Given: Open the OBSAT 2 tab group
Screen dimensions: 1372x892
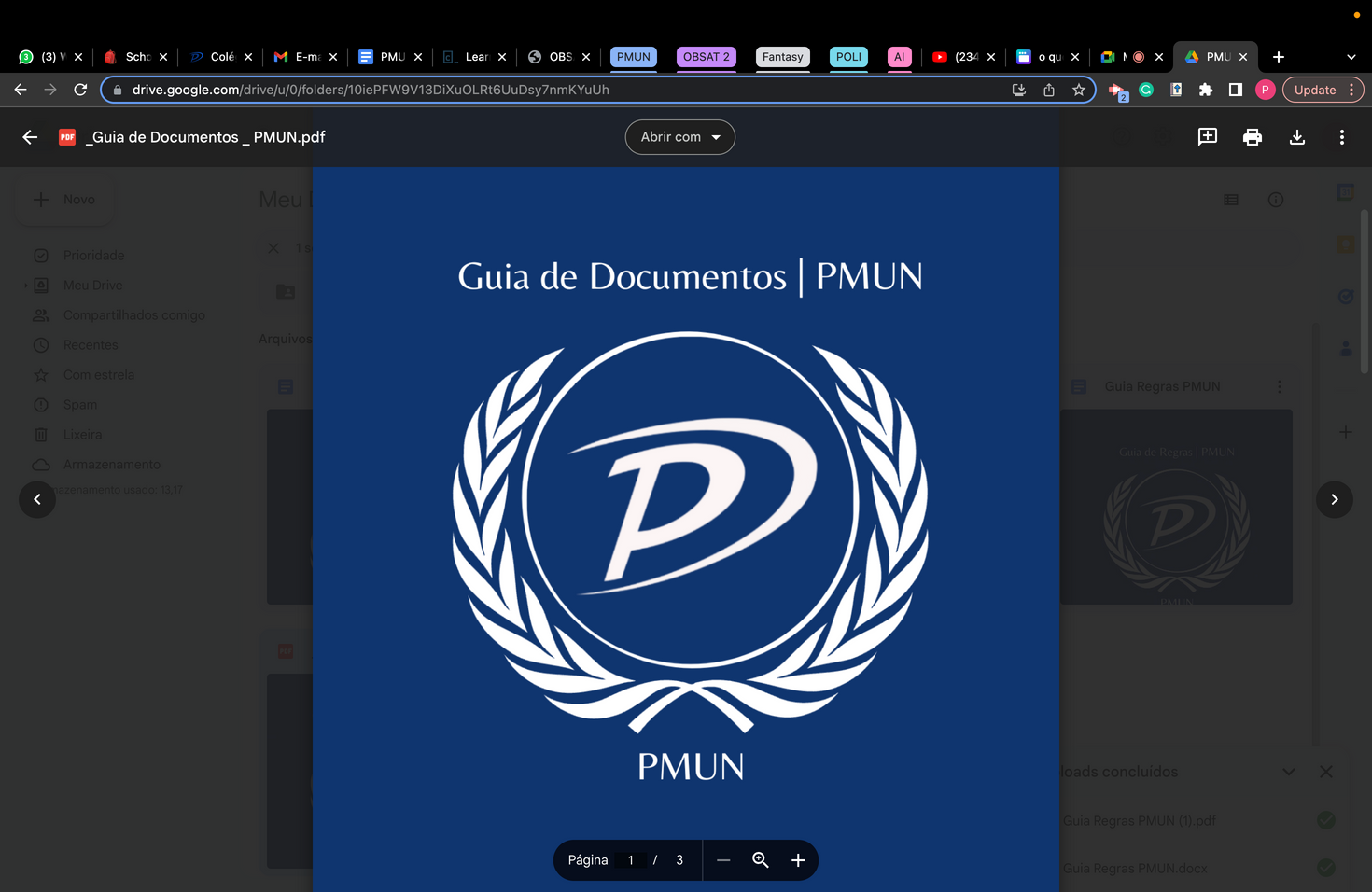Looking at the screenshot, I should [707, 57].
